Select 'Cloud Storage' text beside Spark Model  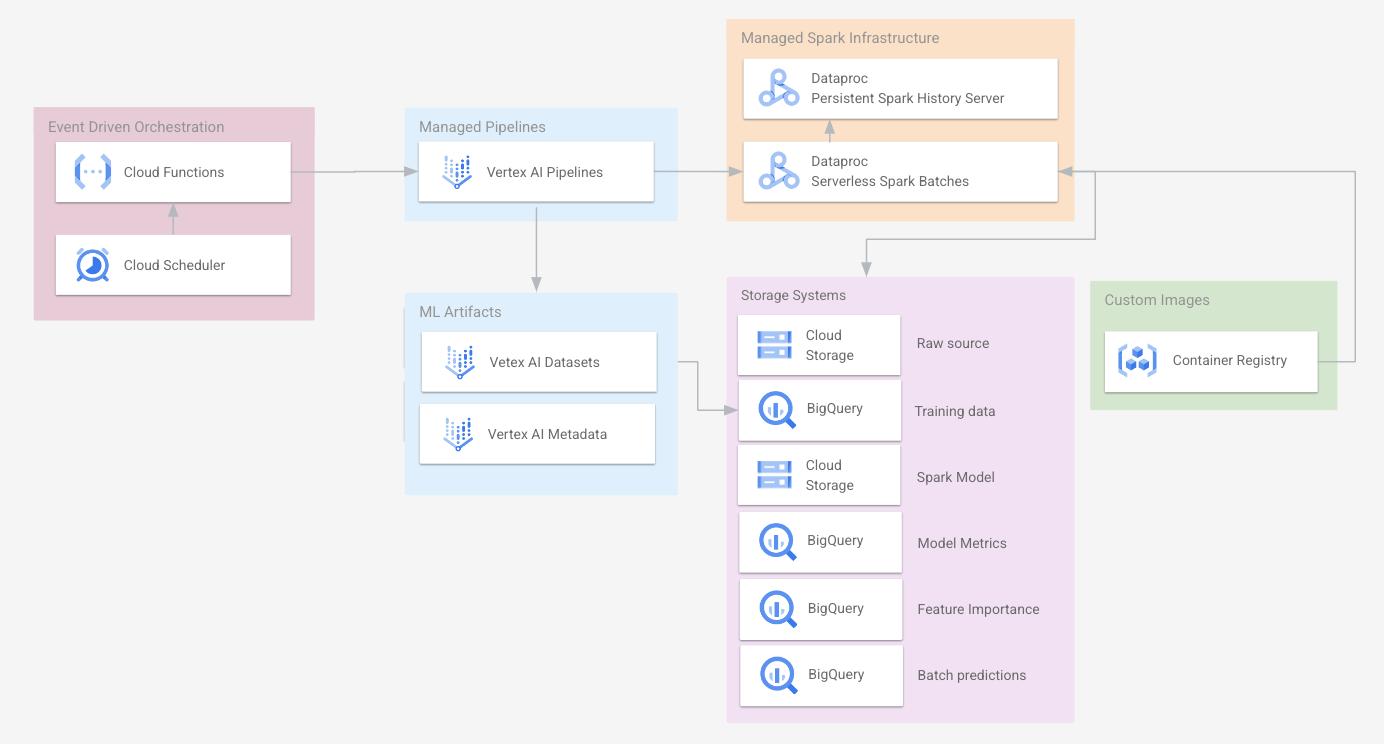[830, 475]
